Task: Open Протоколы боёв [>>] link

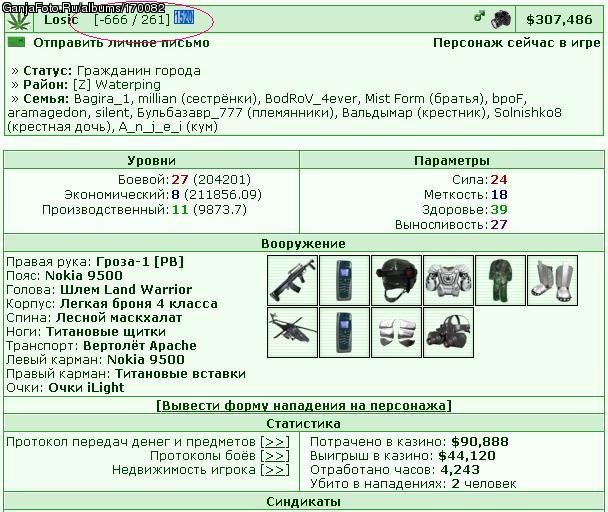Action: point(275,456)
